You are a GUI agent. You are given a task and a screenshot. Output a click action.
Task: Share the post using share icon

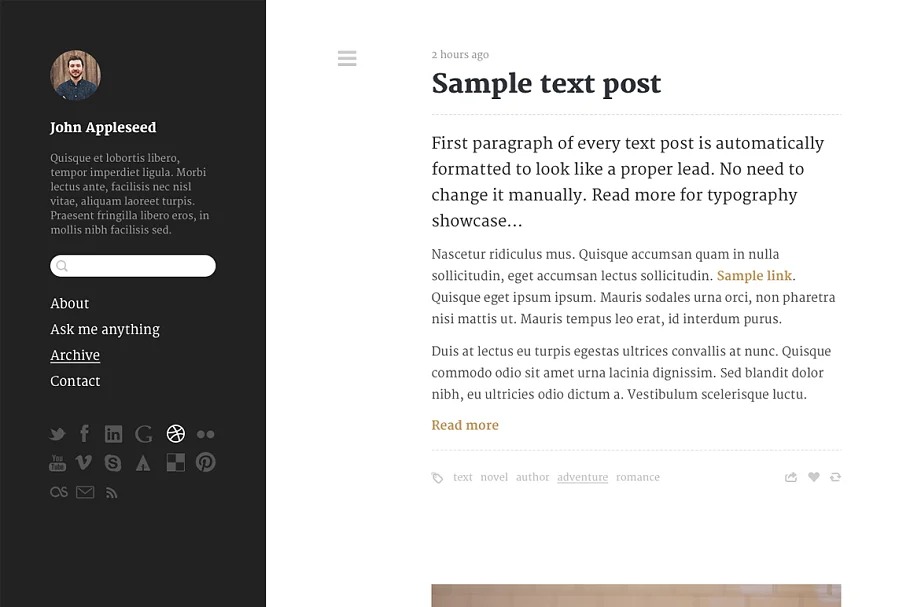pyautogui.click(x=791, y=477)
